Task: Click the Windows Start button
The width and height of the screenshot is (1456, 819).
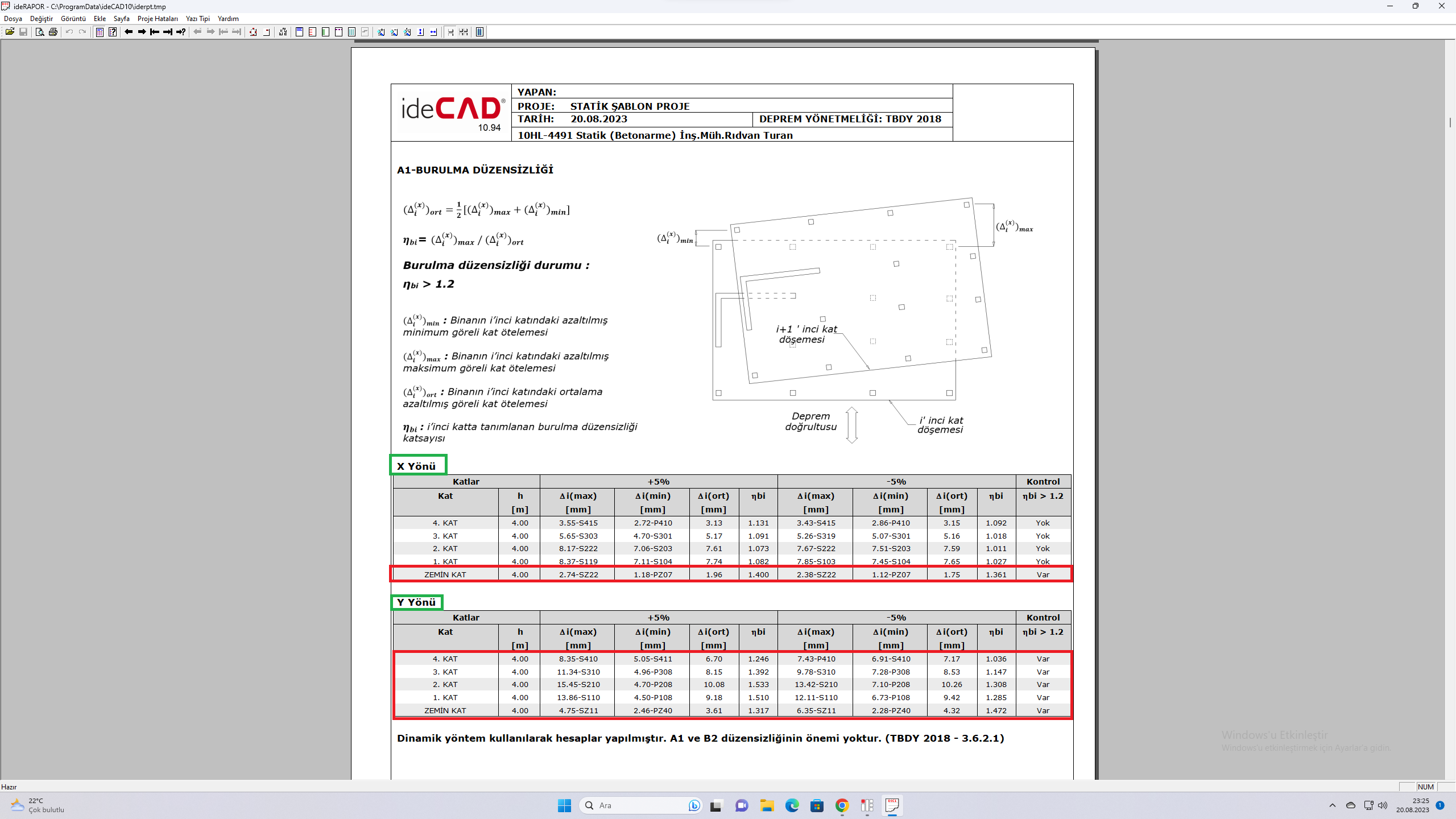Action: tap(564, 805)
